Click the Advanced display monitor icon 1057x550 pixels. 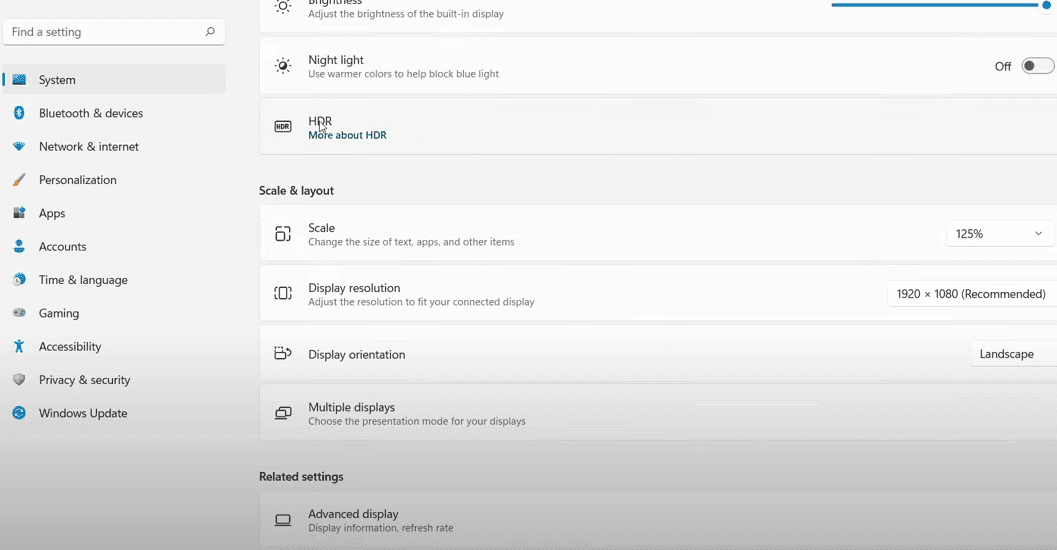pyautogui.click(x=283, y=520)
